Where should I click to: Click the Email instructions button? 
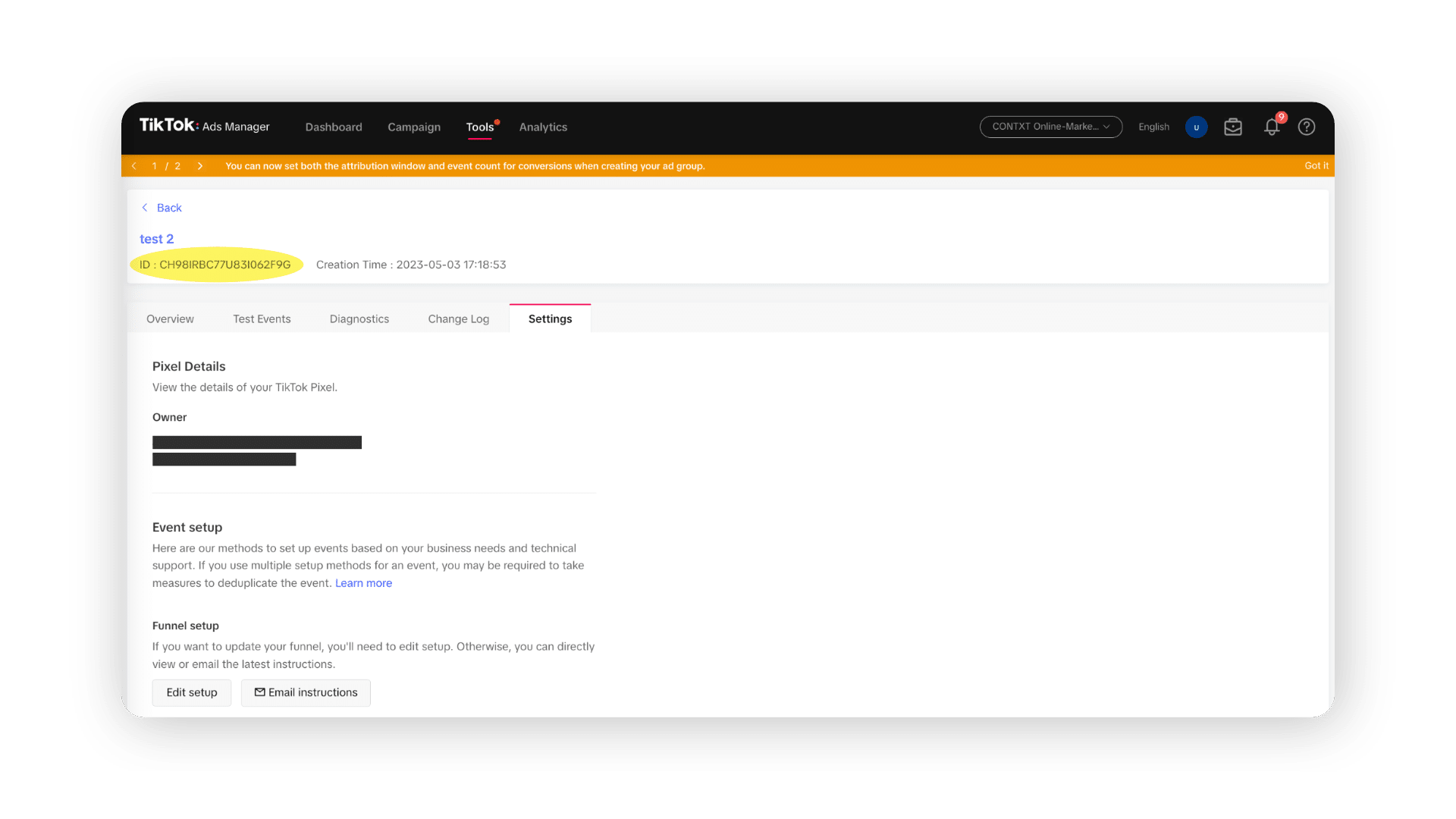click(306, 693)
